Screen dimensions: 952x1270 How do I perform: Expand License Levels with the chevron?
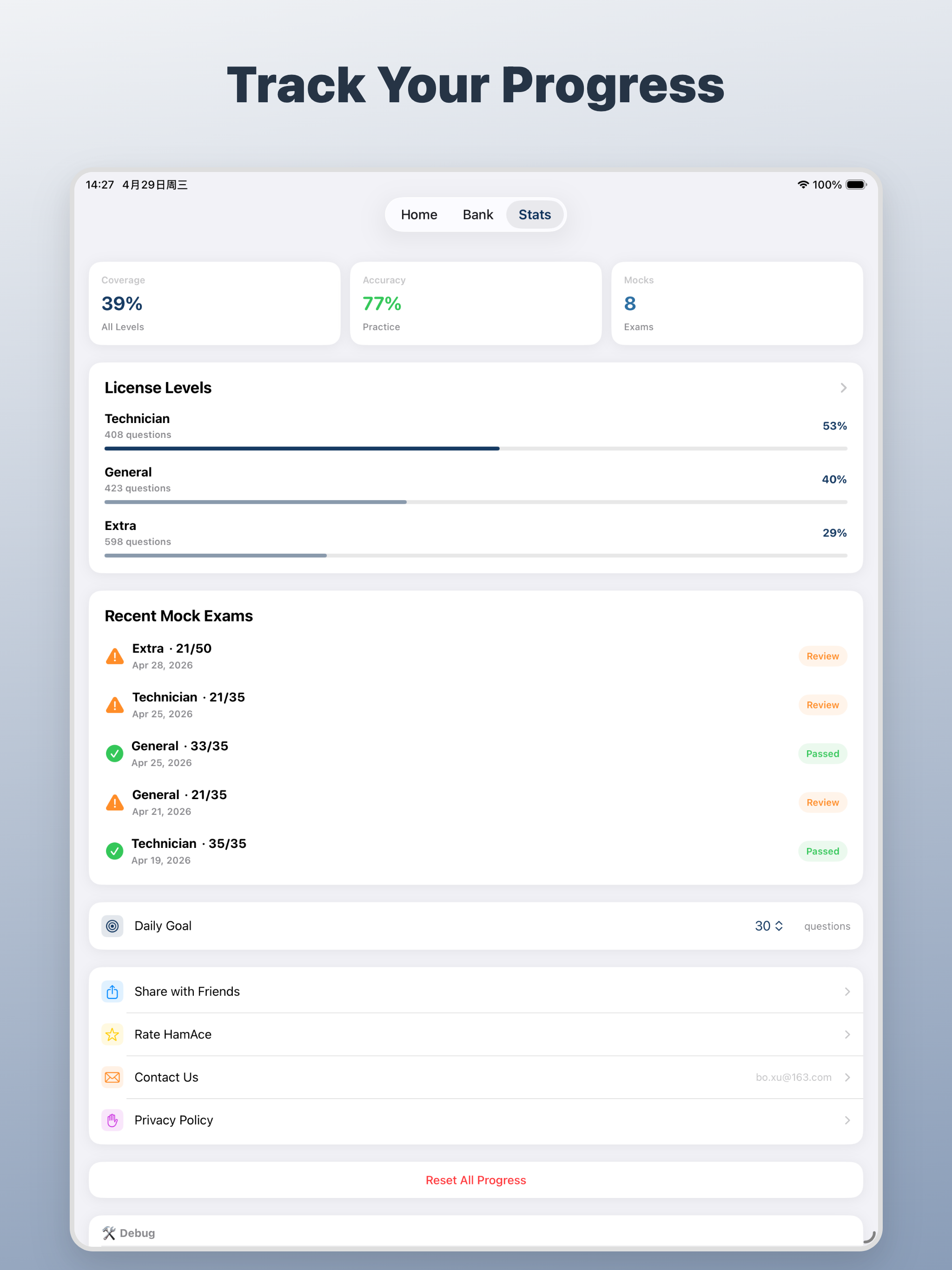pos(844,388)
